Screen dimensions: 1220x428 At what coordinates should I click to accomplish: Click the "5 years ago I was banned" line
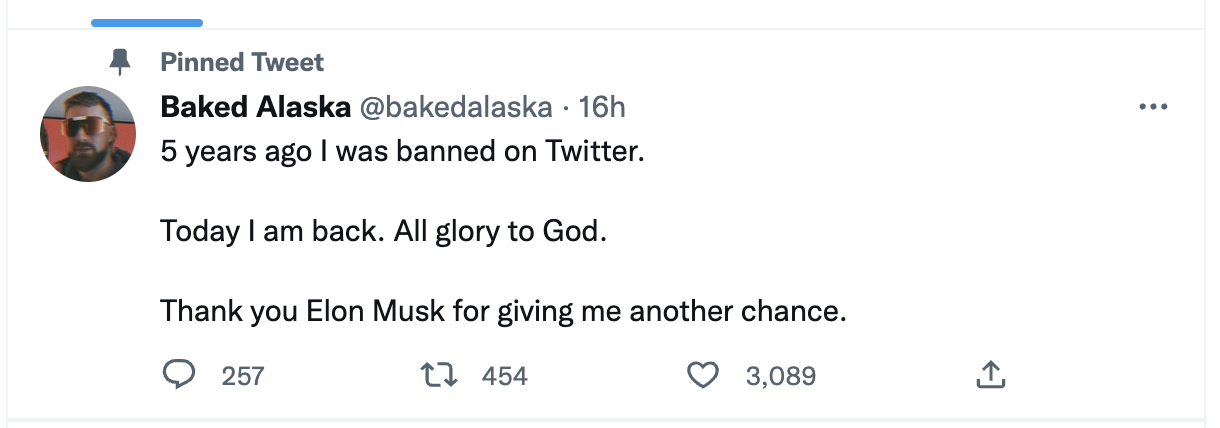[x=402, y=153]
